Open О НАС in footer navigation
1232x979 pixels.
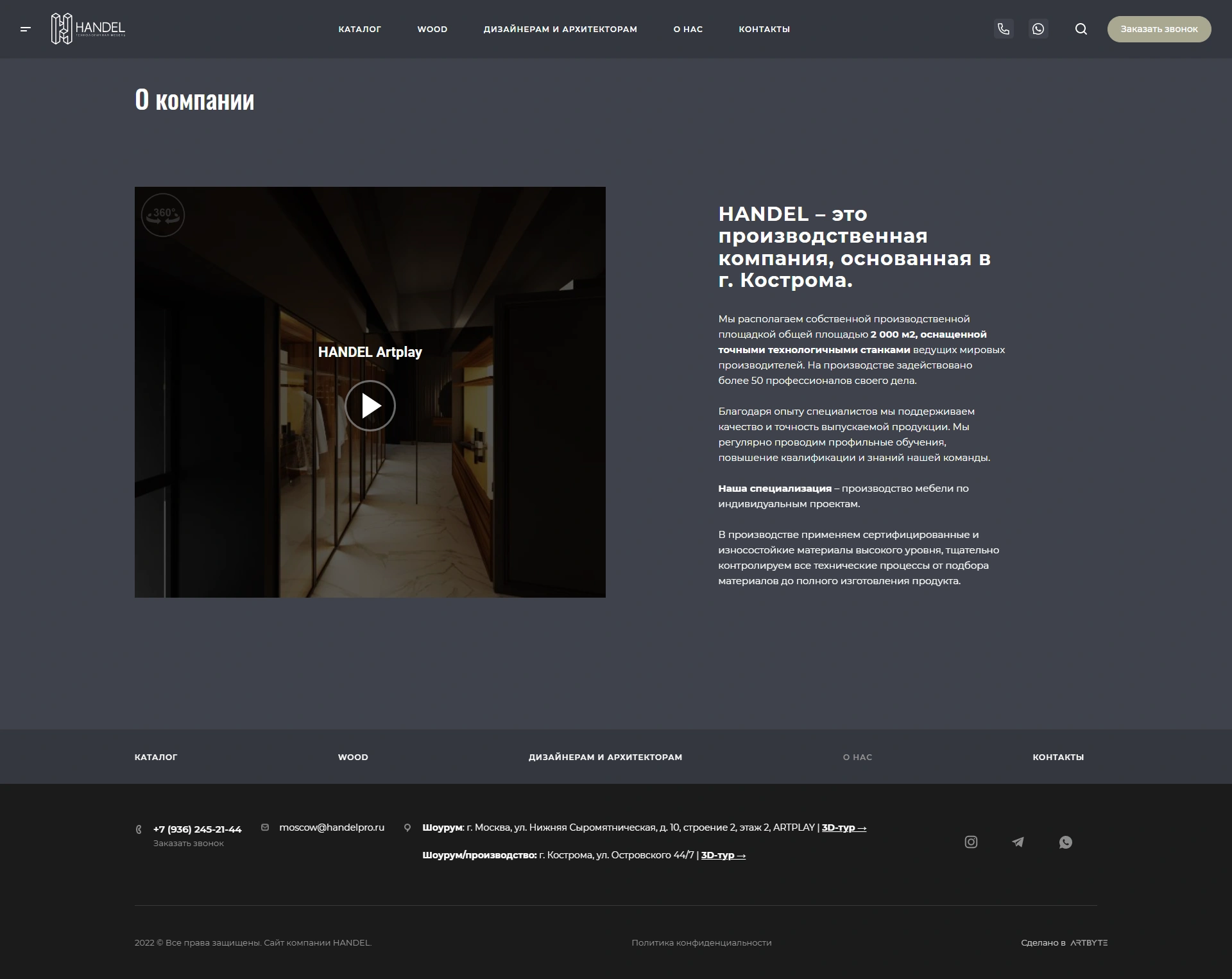coord(857,757)
